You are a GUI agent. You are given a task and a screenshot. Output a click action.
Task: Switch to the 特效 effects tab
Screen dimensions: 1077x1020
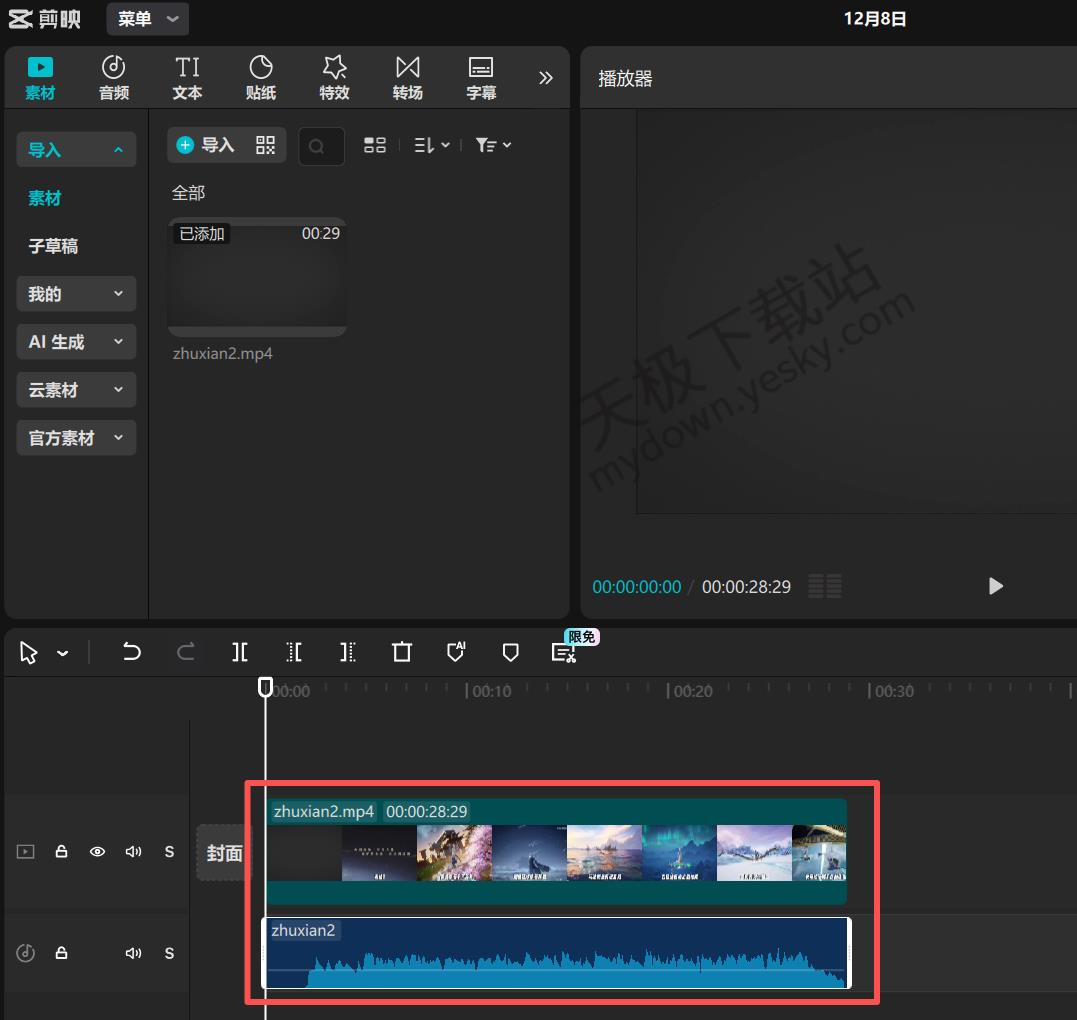click(334, 78)
